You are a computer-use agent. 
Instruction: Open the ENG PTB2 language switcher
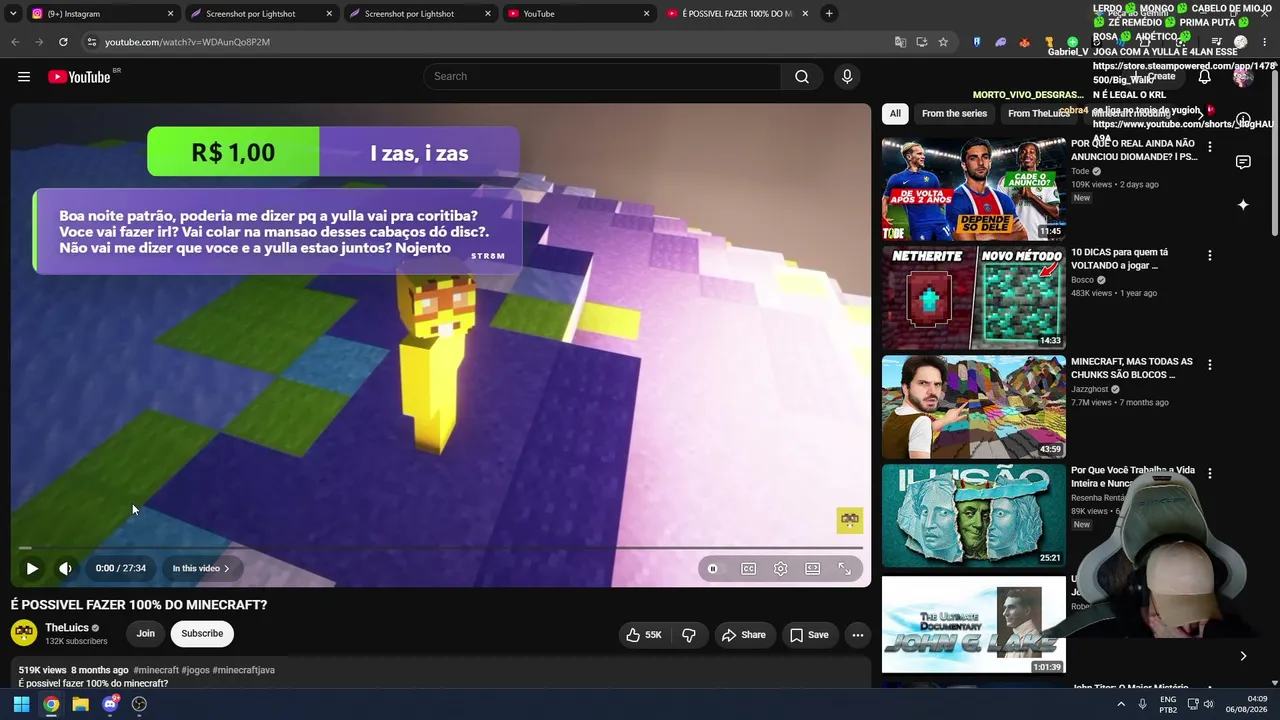pyautogui.click(x=1168, y=704)
